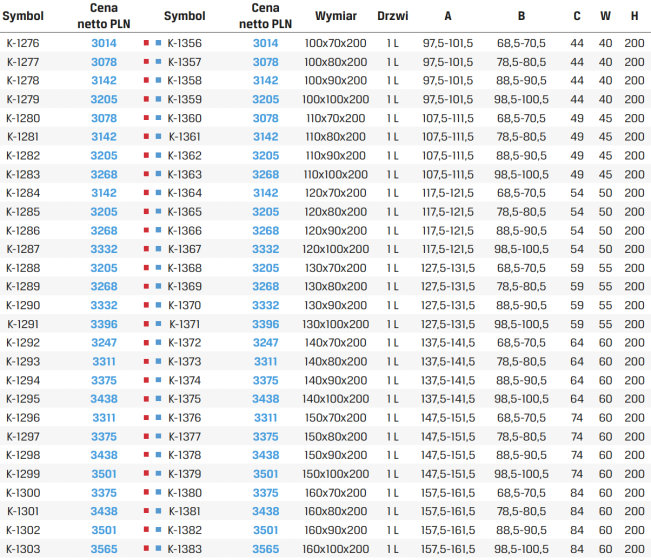Image resolution: width=651 pixels, height=560 pixels.
Task: Click the blue square beside K-1360
Action: pyautogui.click(x=158, y=118)
